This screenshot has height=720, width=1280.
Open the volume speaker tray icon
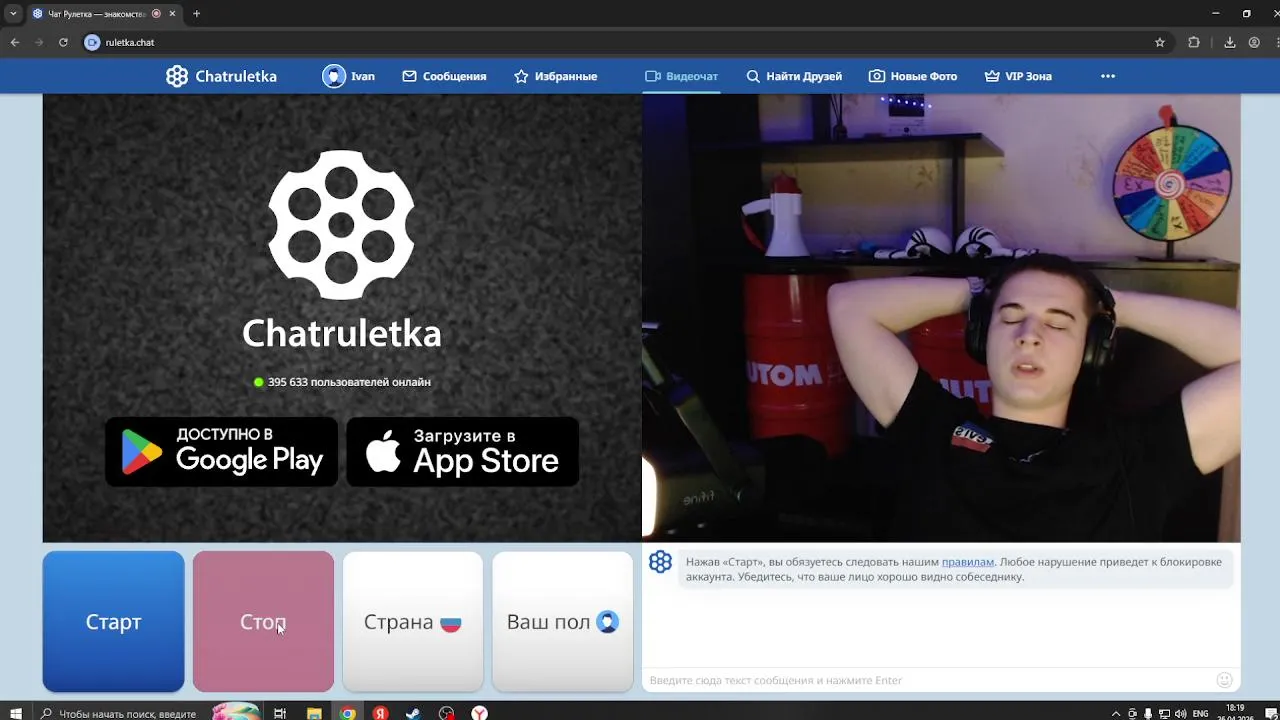click(x=1180, y=713)
